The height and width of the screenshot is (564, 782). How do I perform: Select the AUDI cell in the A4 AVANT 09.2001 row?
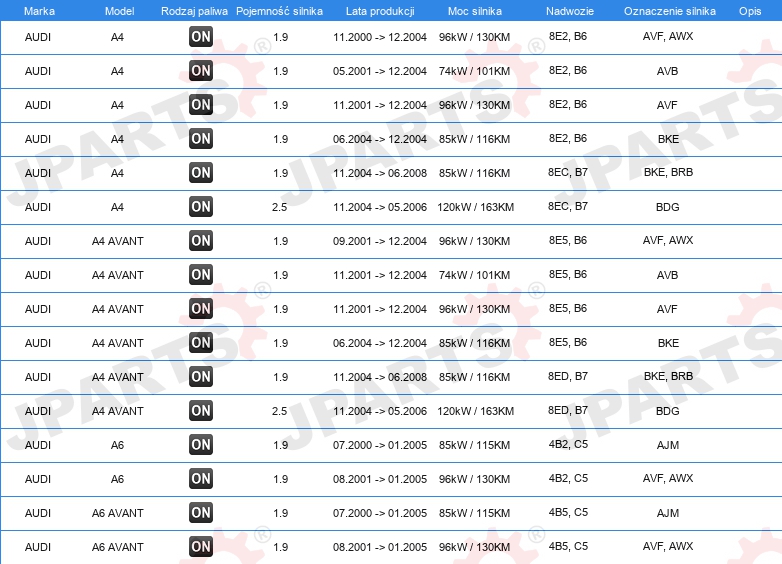click(38, 241)
